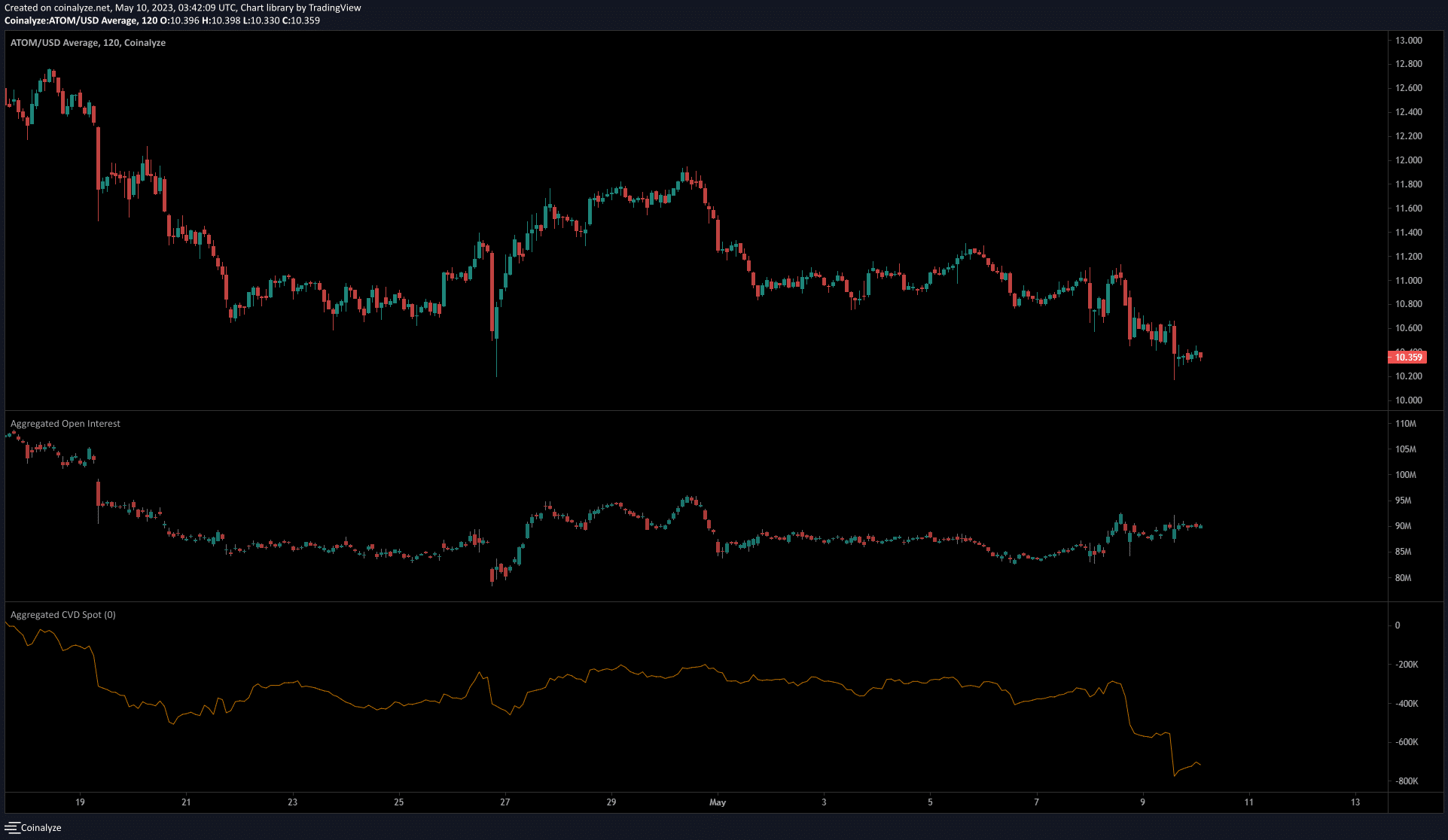Click the Coinalyze logo icon at bottom-left
The height and width of the screenshot is (840, 1448).
[x=11, y=827]
